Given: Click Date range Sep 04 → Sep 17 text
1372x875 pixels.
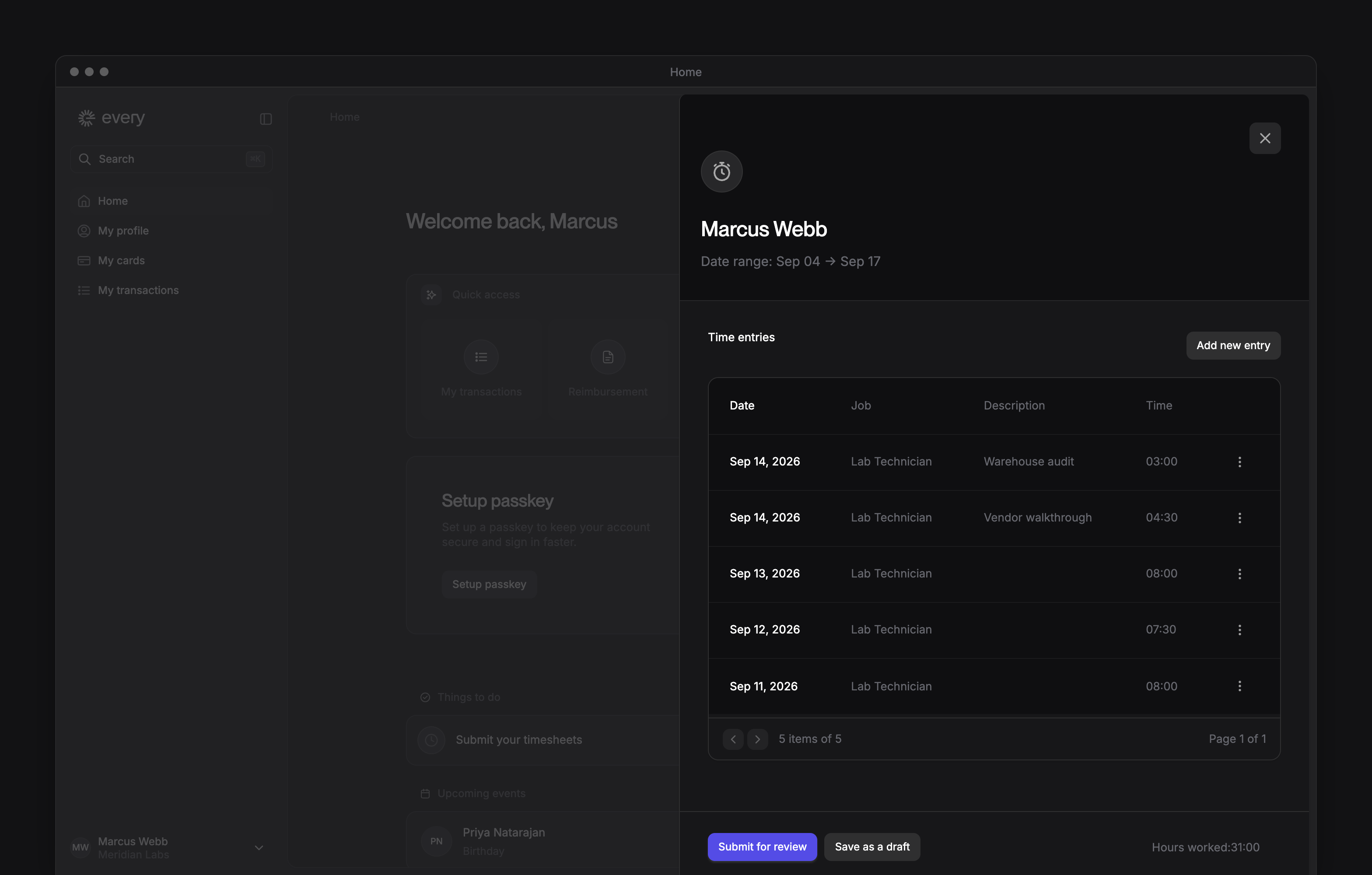Looking at the screenshot, I should 790,262.
